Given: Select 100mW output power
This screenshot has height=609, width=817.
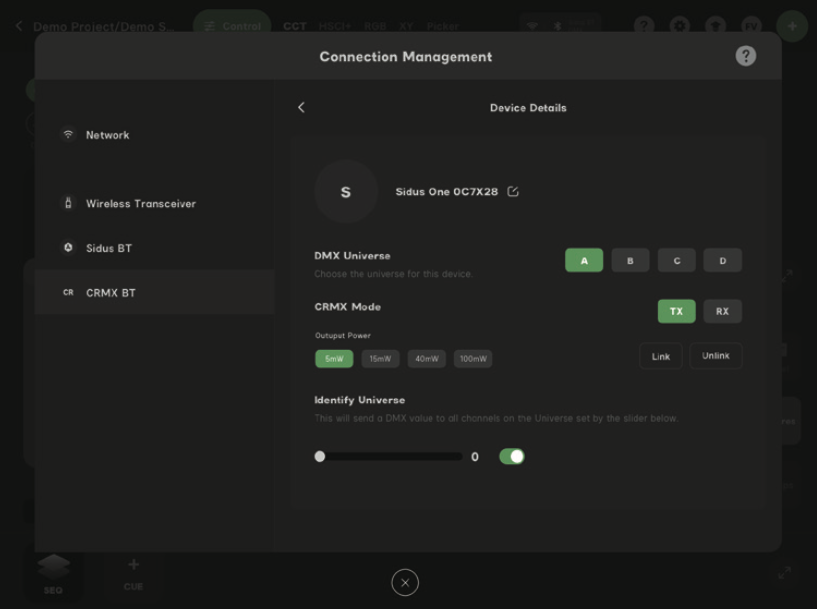Looking at the screenshot, I should coord(472,358).
